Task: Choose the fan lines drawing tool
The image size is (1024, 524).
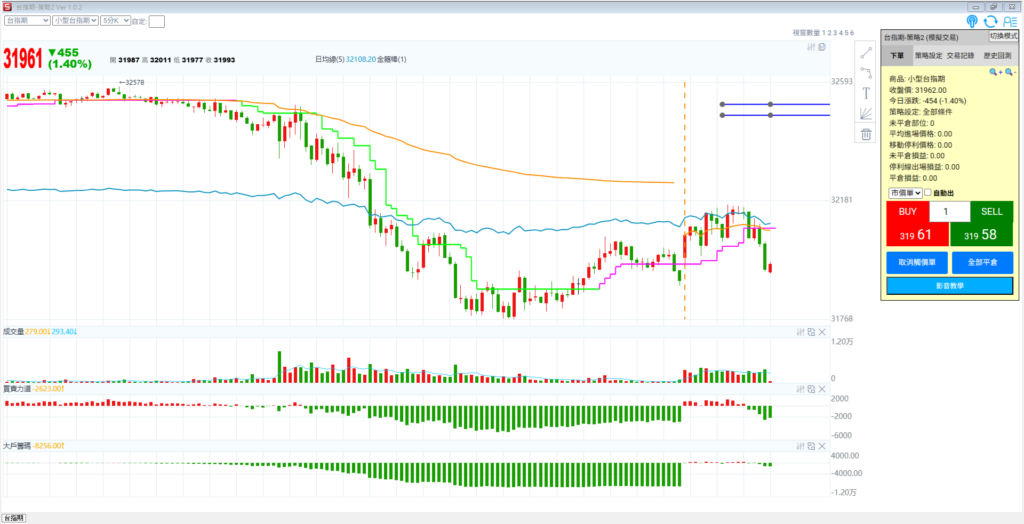Action: 865,114
